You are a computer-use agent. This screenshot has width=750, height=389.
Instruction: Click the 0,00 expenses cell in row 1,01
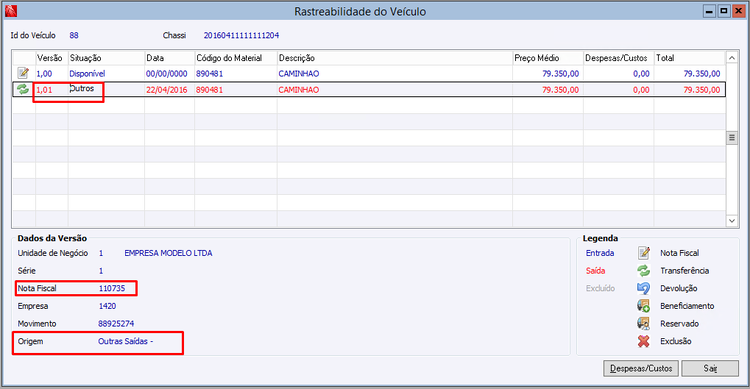[618, 89]
